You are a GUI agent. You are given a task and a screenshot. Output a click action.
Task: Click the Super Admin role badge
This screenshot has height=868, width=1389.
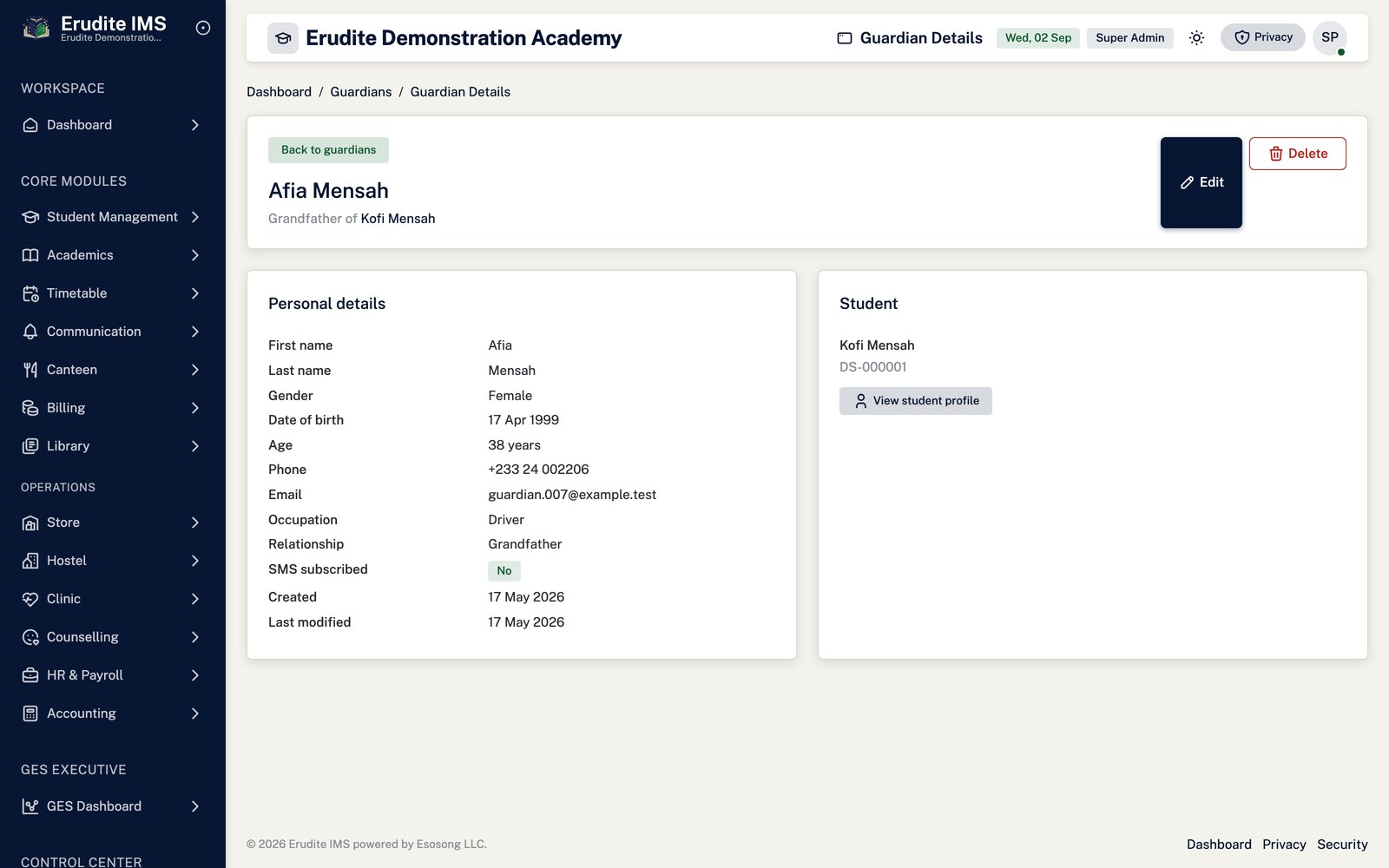[x=1130, y=38]
